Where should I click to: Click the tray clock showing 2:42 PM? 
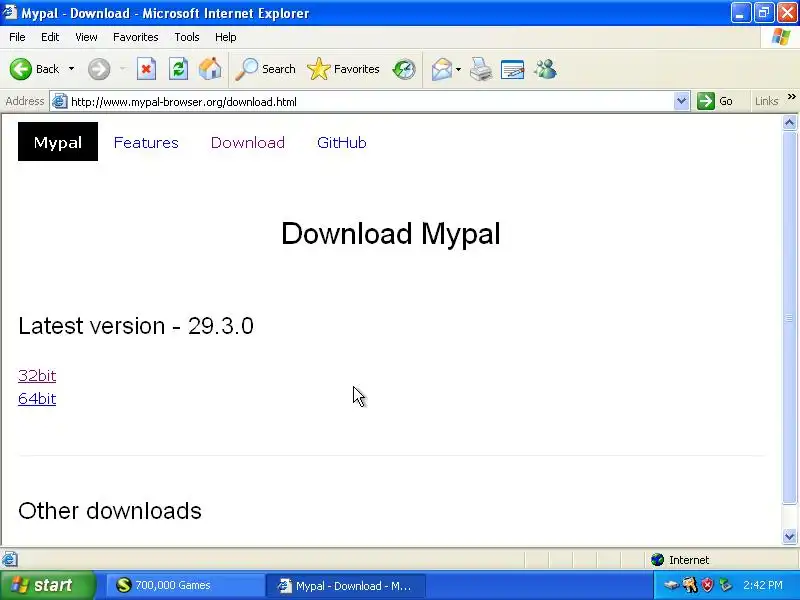pyautogui.click(x=763, y=585)
